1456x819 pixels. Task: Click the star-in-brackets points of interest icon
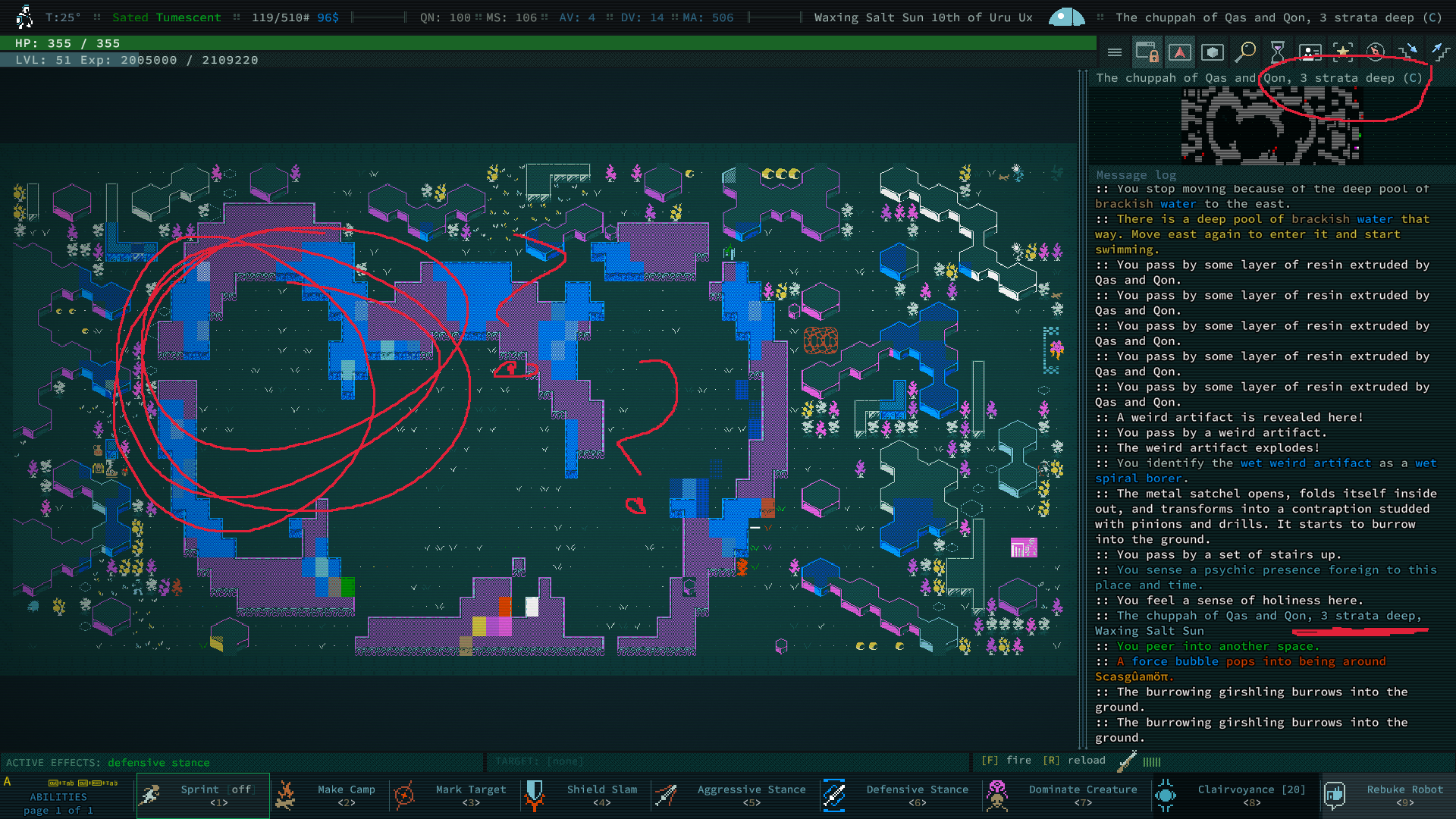1342,52
